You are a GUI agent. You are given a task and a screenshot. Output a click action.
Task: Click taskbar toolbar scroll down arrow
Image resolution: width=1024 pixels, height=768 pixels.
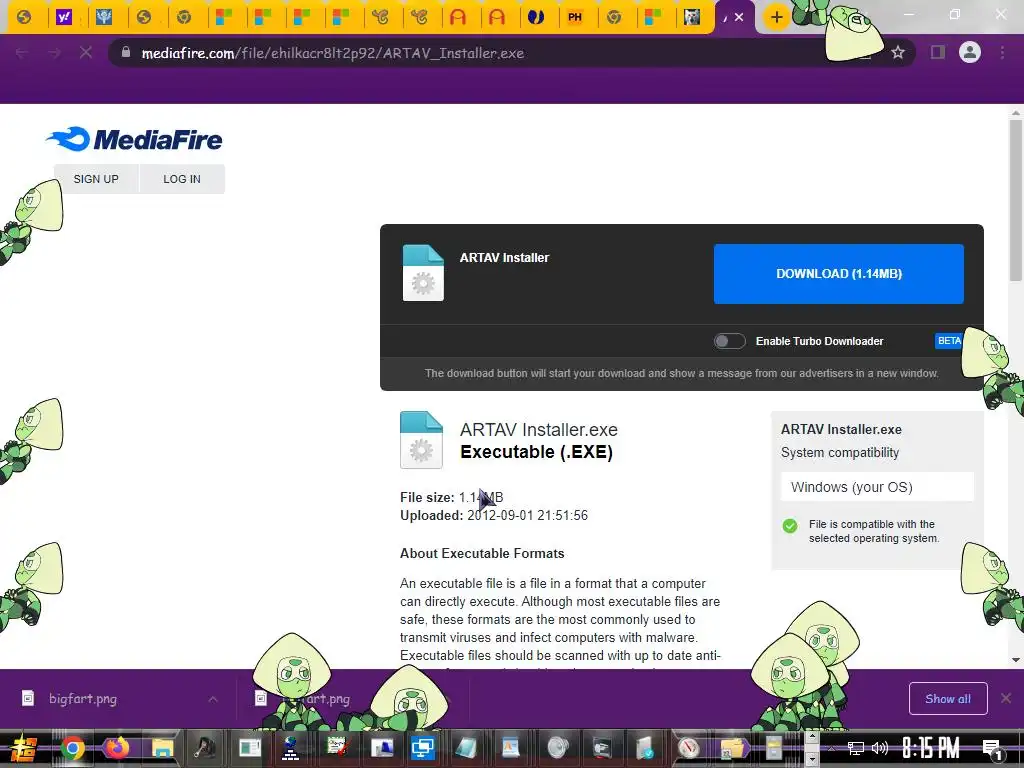click(812, 759)
